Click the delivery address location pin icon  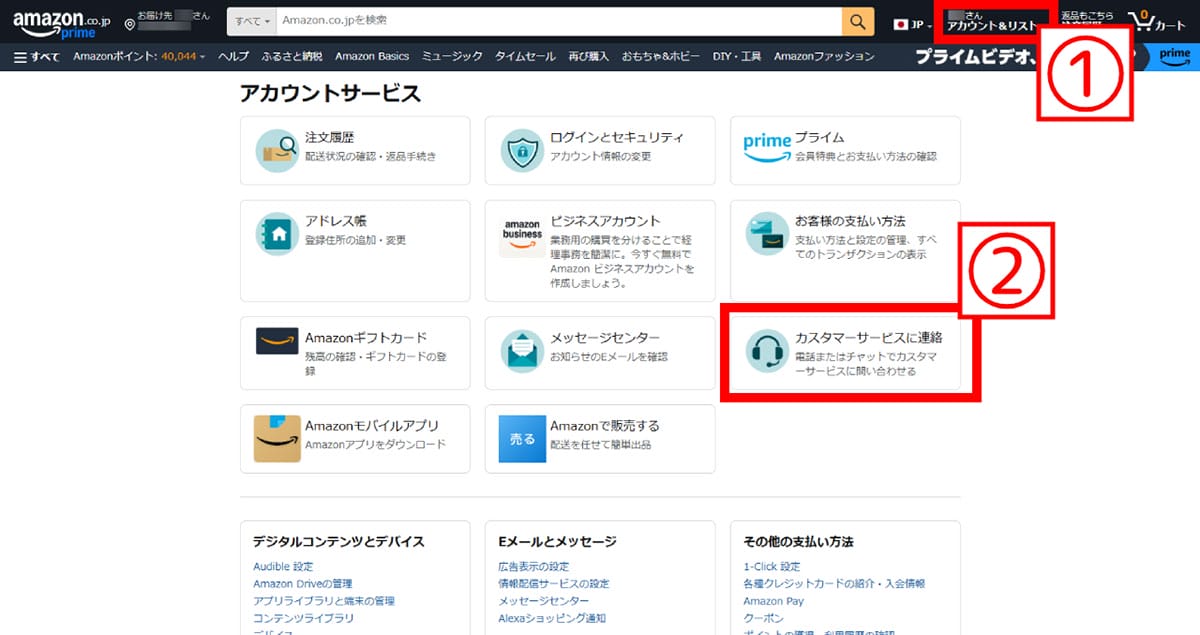pos(130,25)
